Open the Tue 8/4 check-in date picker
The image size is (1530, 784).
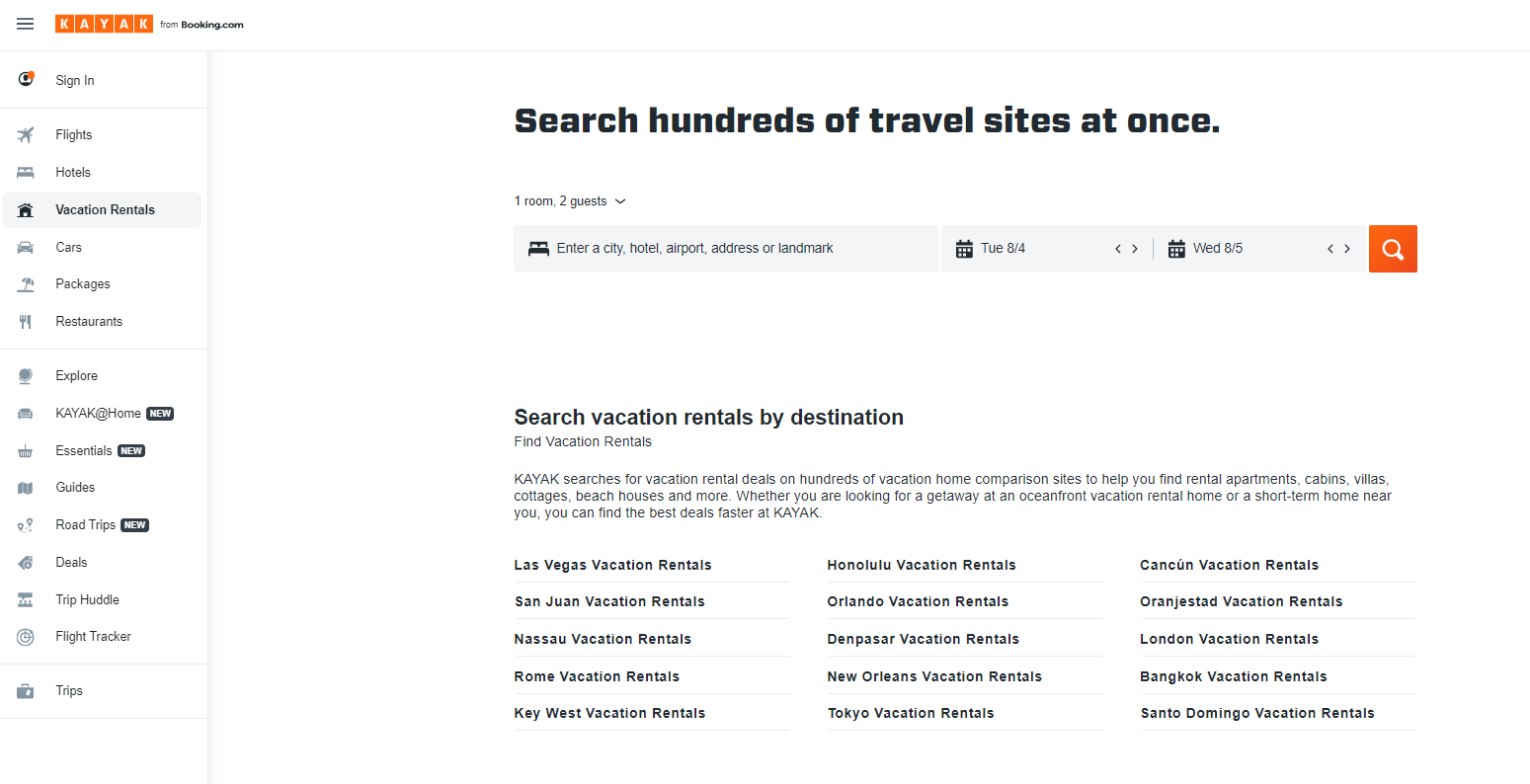pos(1003,249)
